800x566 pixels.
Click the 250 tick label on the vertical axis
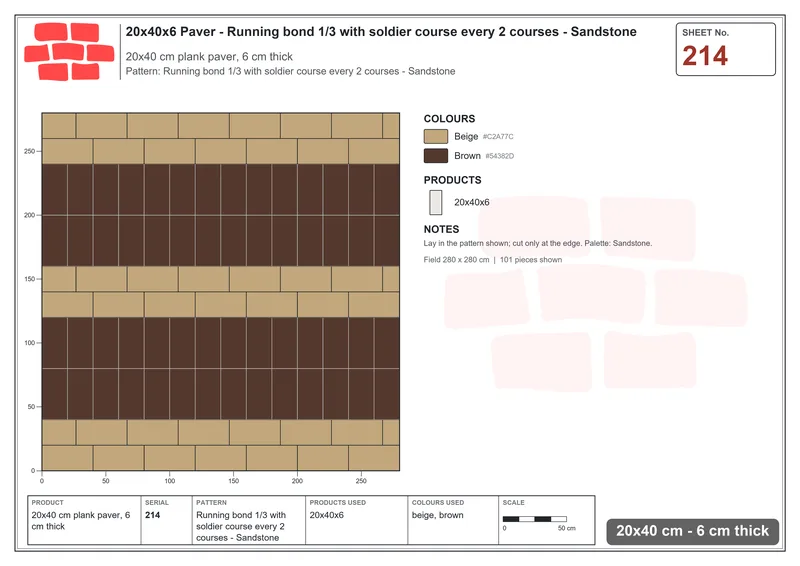pyautogui.click(x=30, y=151)
